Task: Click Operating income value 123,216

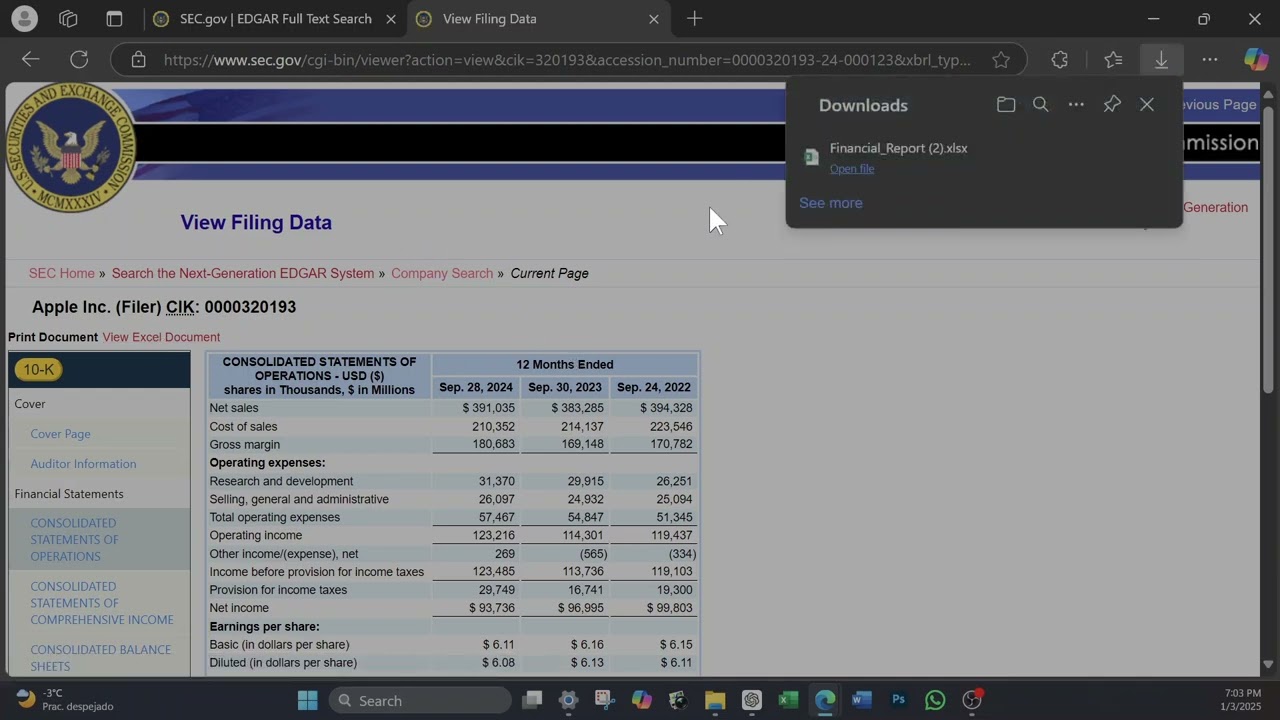Action: click(x=493, y=536)
